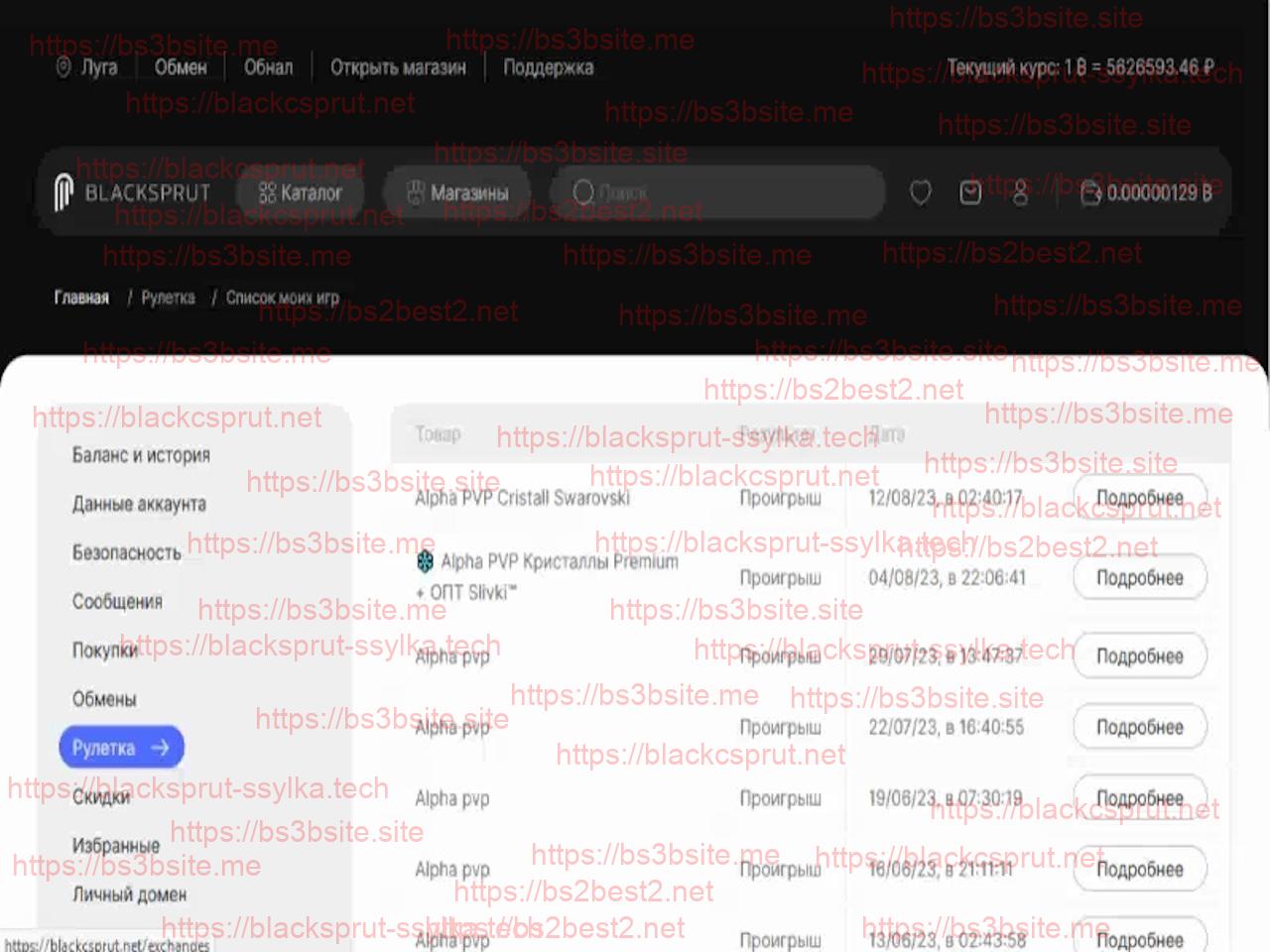This screenshot has height=952, width=1270.
Task: Open the Обмен link in top bar
Action: (x=181, y=67)
